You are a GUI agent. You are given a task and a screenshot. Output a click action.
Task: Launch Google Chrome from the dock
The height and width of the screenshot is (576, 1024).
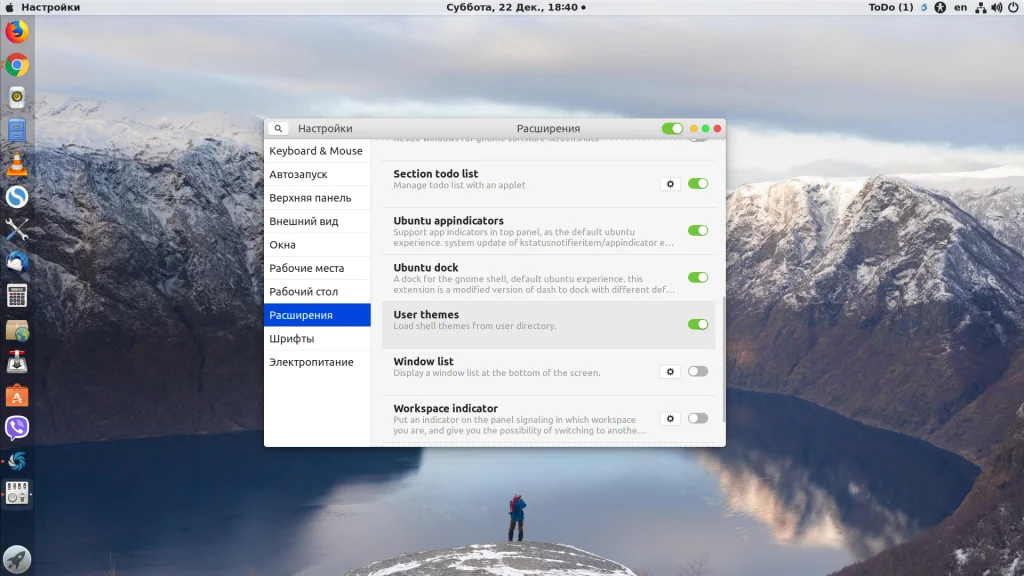pyautogui.click(x=17, y=65)
